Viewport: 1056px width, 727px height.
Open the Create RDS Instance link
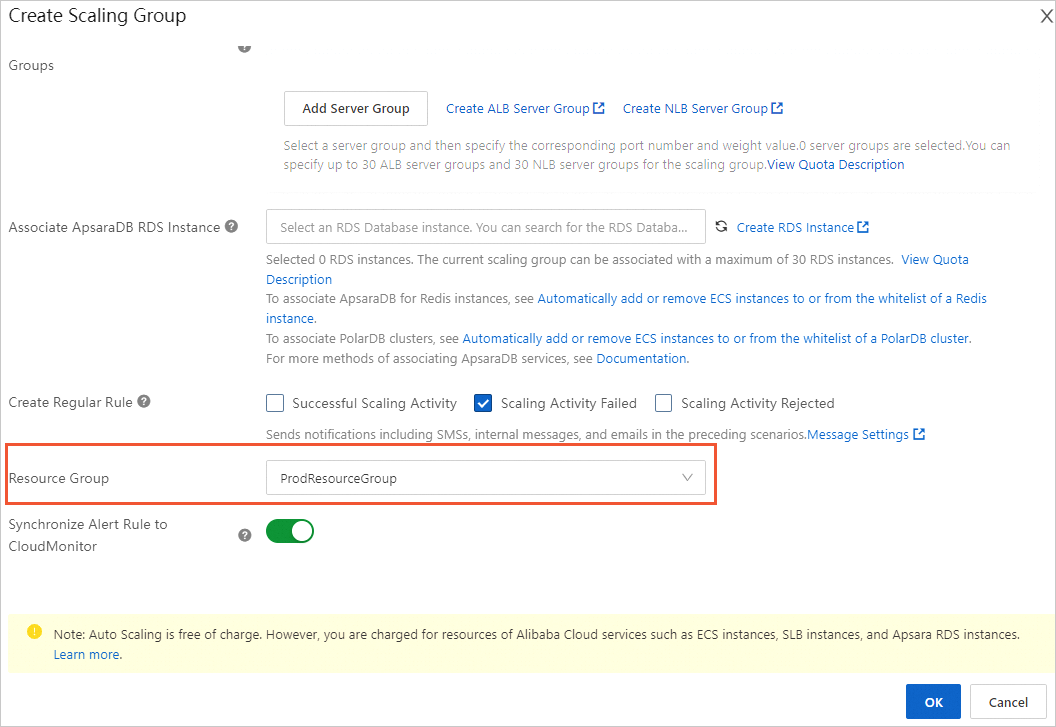(795, 228)
